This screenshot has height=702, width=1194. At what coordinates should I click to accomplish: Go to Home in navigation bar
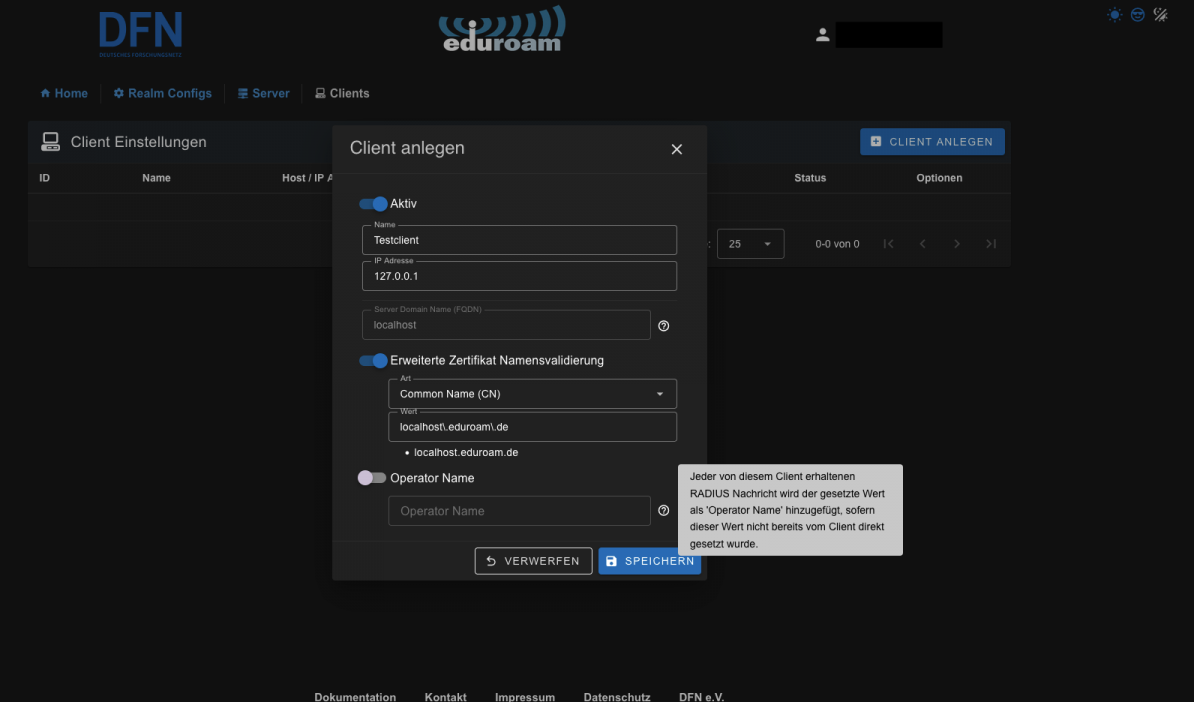pyautogui.click(x=64, y=94)
